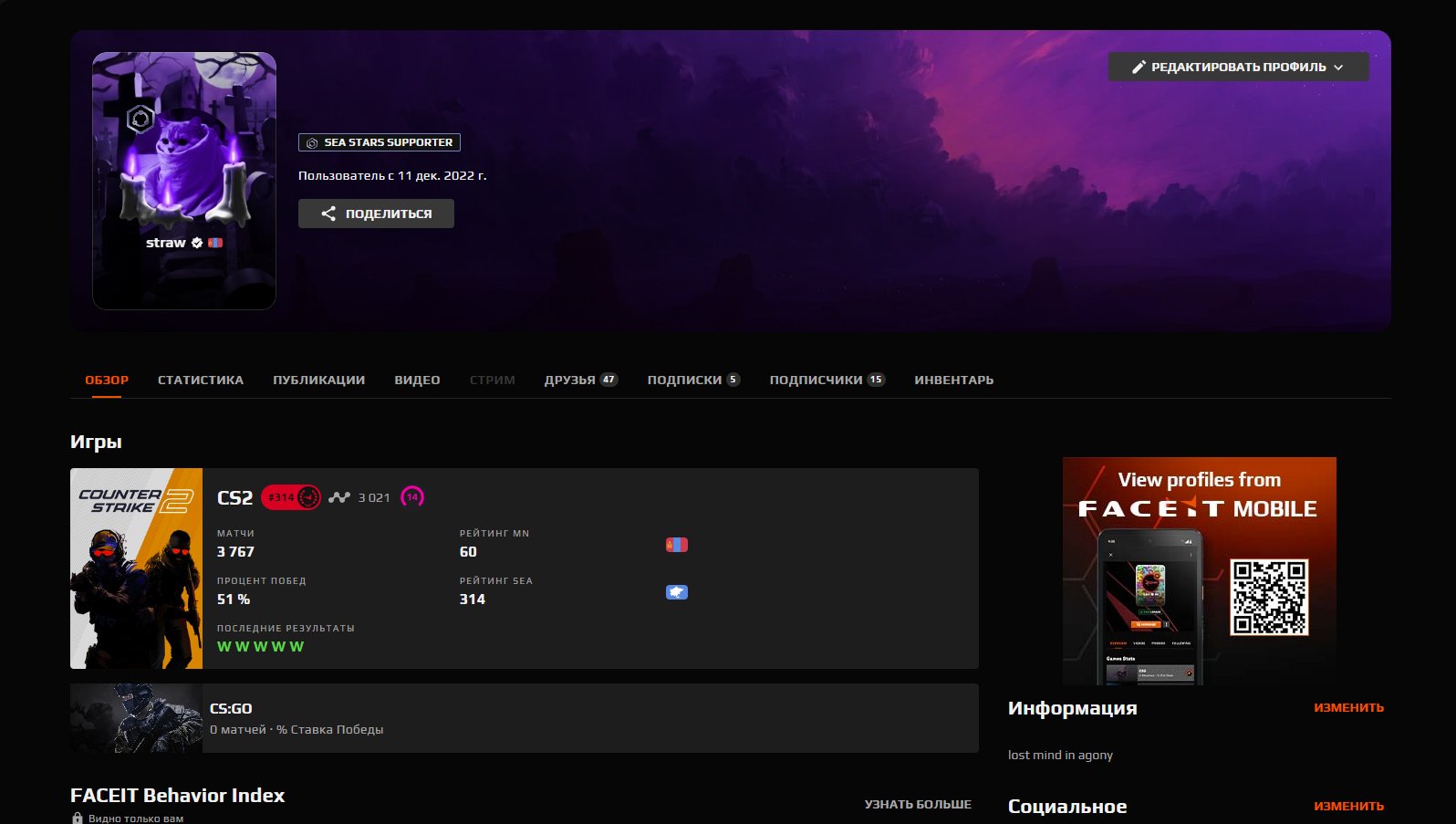This screenshot has width=1456, height=824.
Task: Click the SEA STARS SUPPORTER badge
Action: click(x=380, y=142)
